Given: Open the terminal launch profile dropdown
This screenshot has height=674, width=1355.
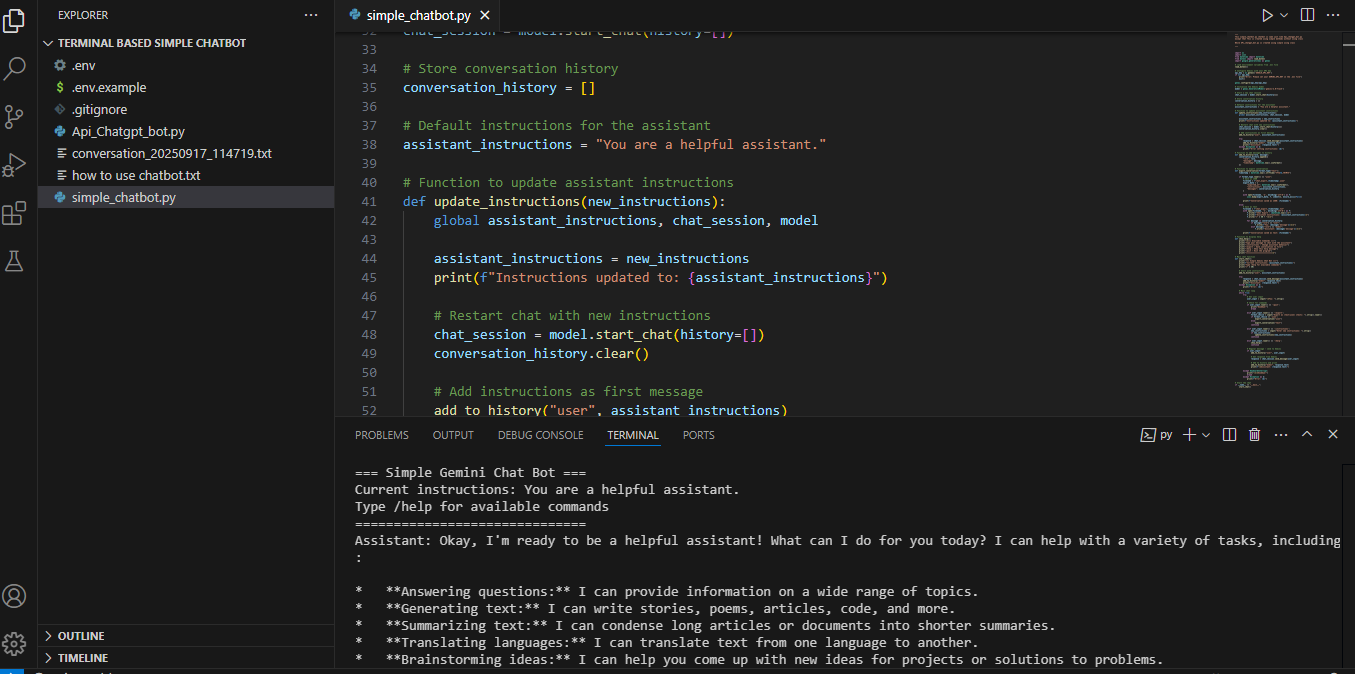Looking at the screenshot, I should click(x=1206, y=435).
